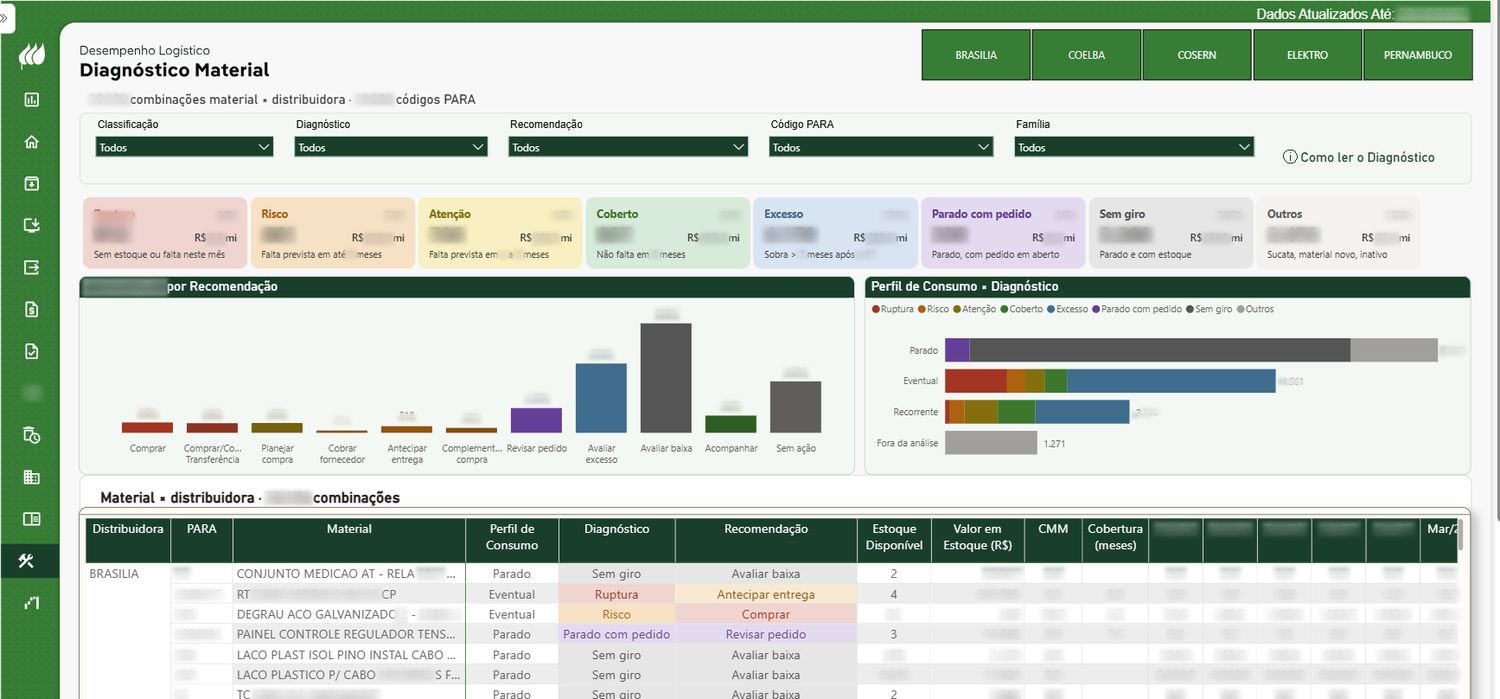Choose the COSERN distributor button
Screen dimensions: 1500x699
point(1197,55)
